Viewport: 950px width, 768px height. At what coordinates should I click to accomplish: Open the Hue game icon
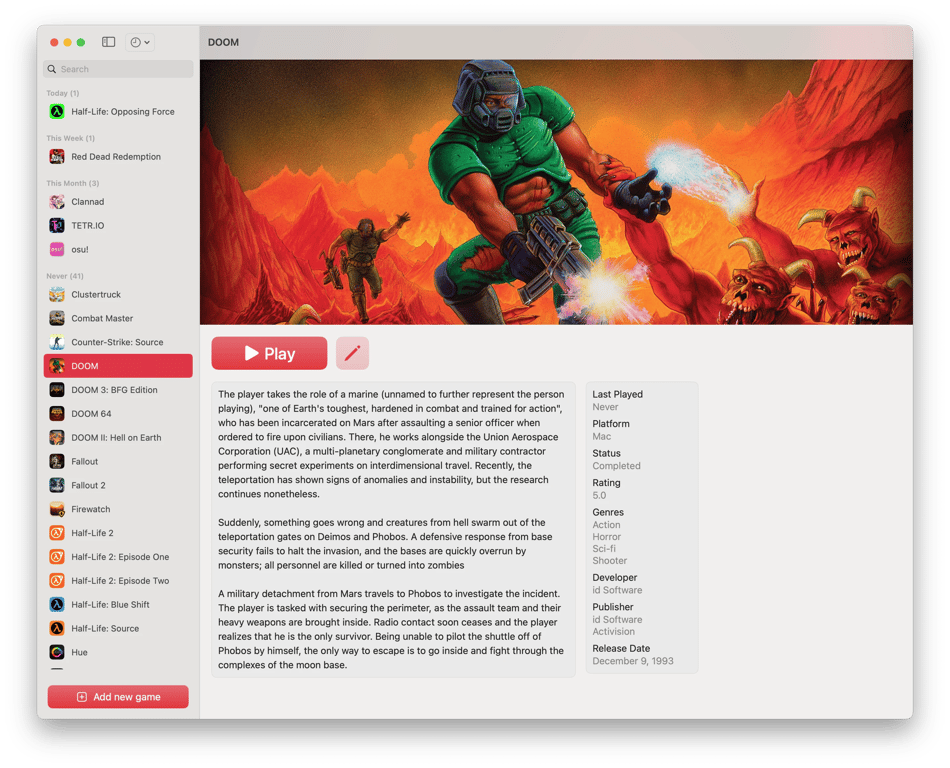click(57, 652)
